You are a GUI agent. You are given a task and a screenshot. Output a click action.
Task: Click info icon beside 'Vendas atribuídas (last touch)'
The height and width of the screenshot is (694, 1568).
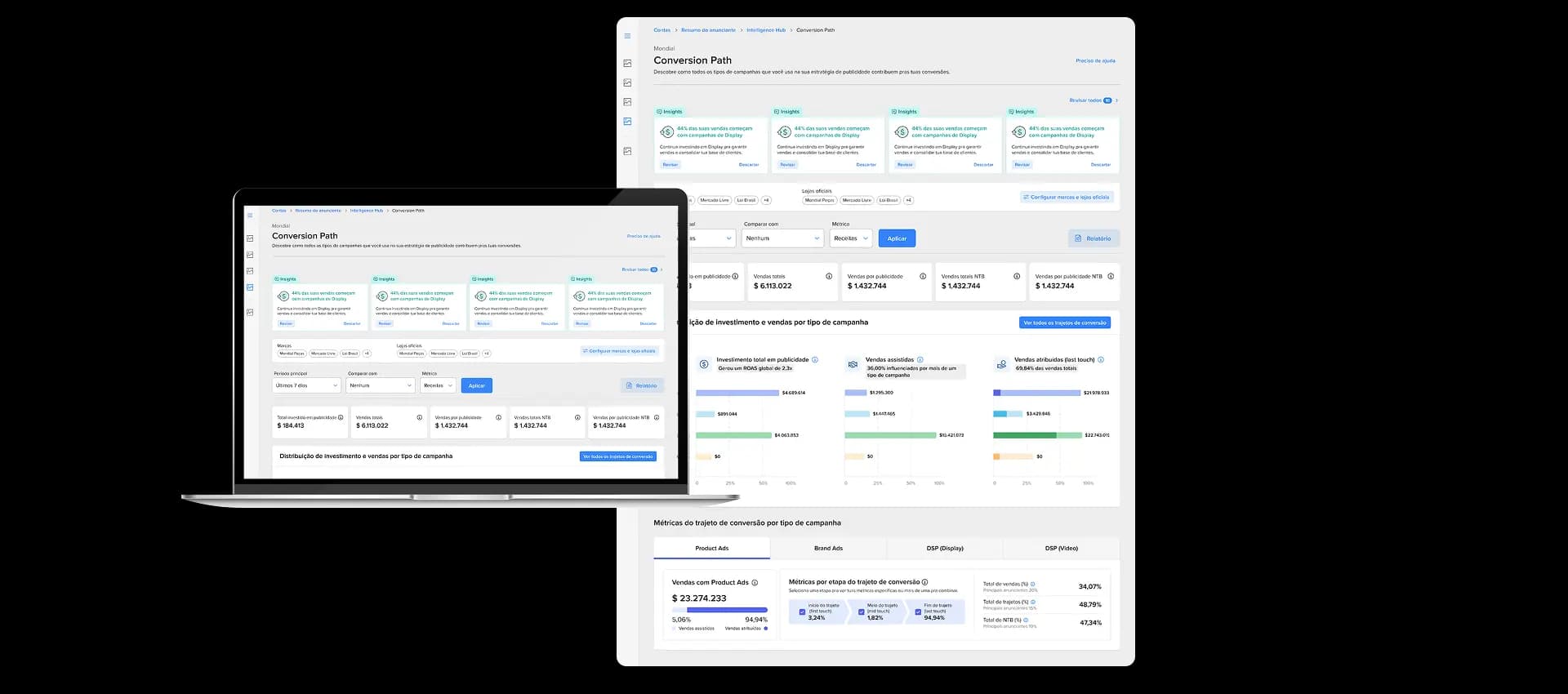tap(1101, 359)
